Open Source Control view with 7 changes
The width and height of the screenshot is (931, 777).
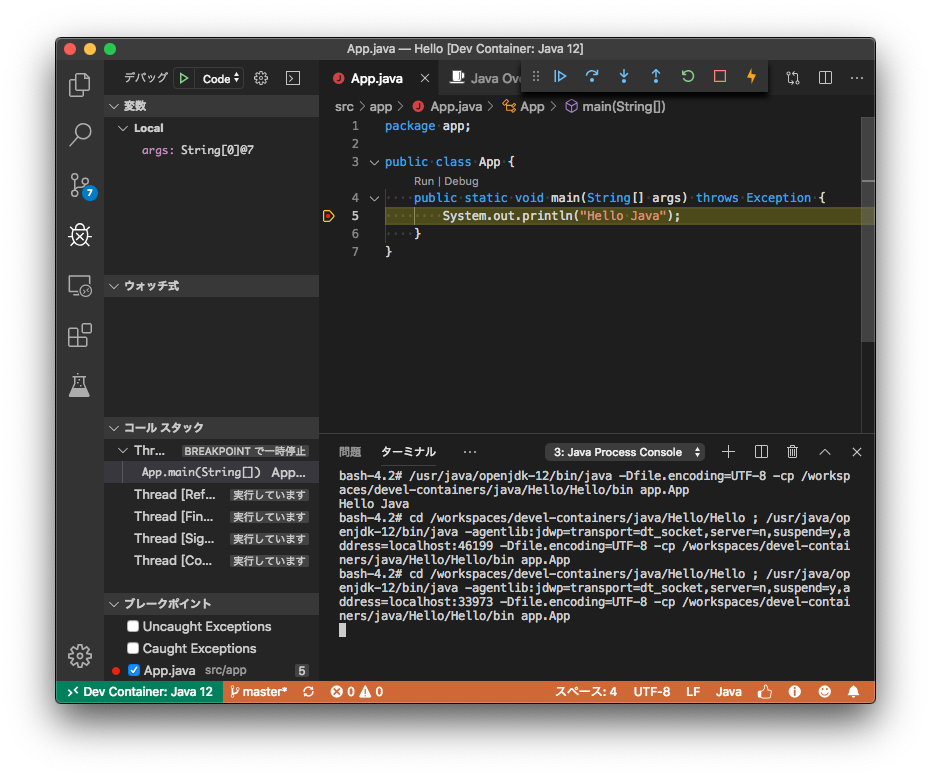coord(81,185)
